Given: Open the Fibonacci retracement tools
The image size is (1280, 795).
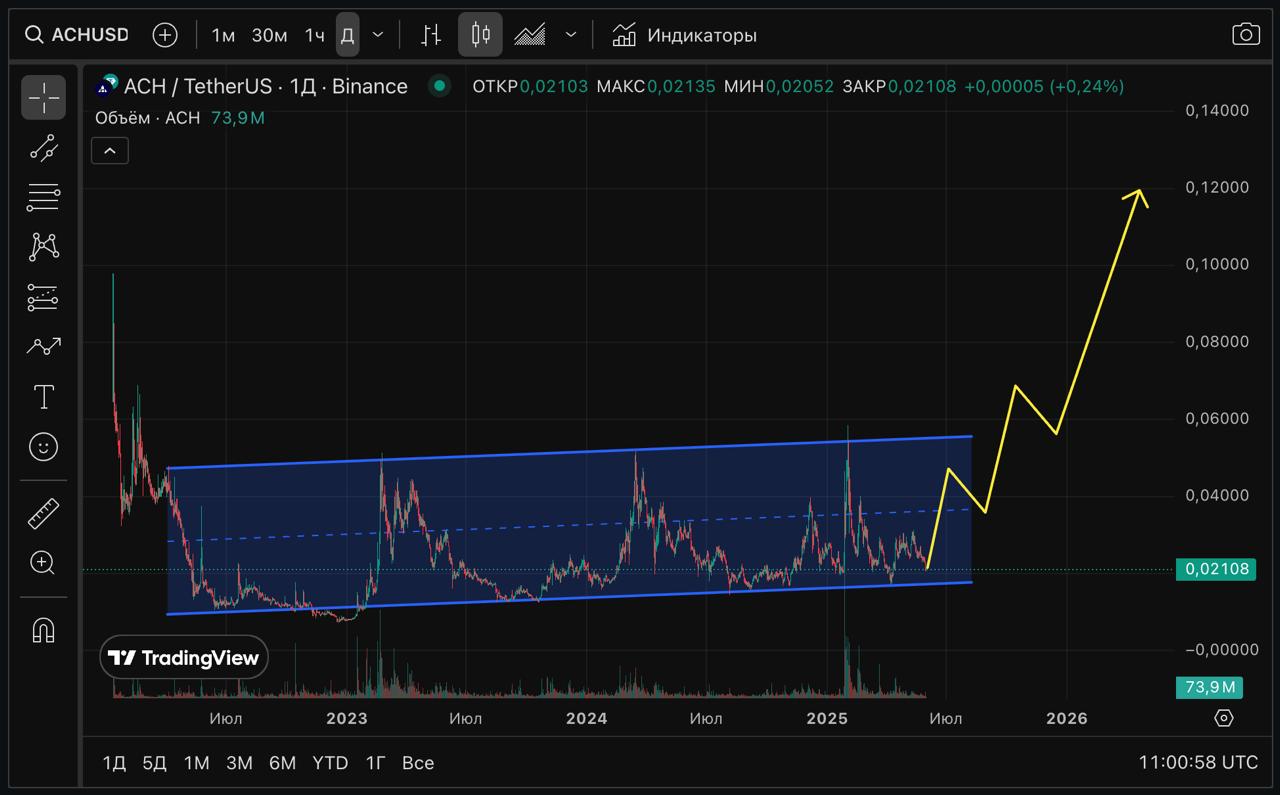Looking at the screenshot, I should (44, 197).
